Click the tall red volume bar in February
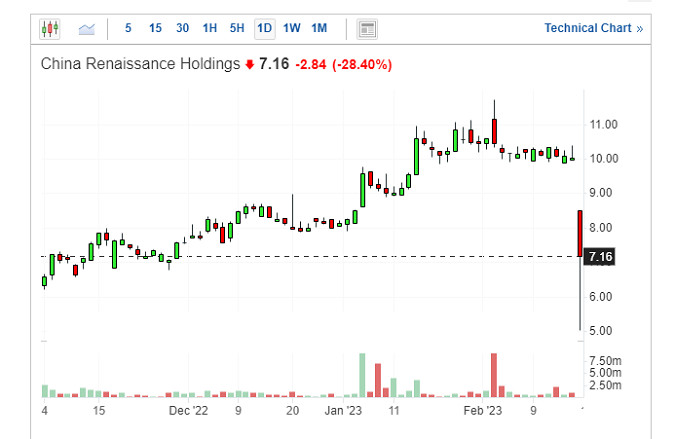The height and width of the screenshot is (439, 675). (x=494, y=375)
